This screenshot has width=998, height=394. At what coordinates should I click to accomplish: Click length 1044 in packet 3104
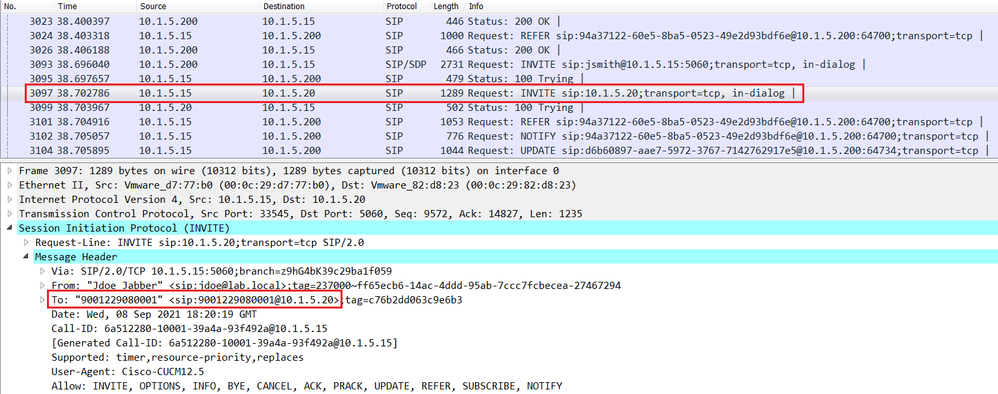451,150
